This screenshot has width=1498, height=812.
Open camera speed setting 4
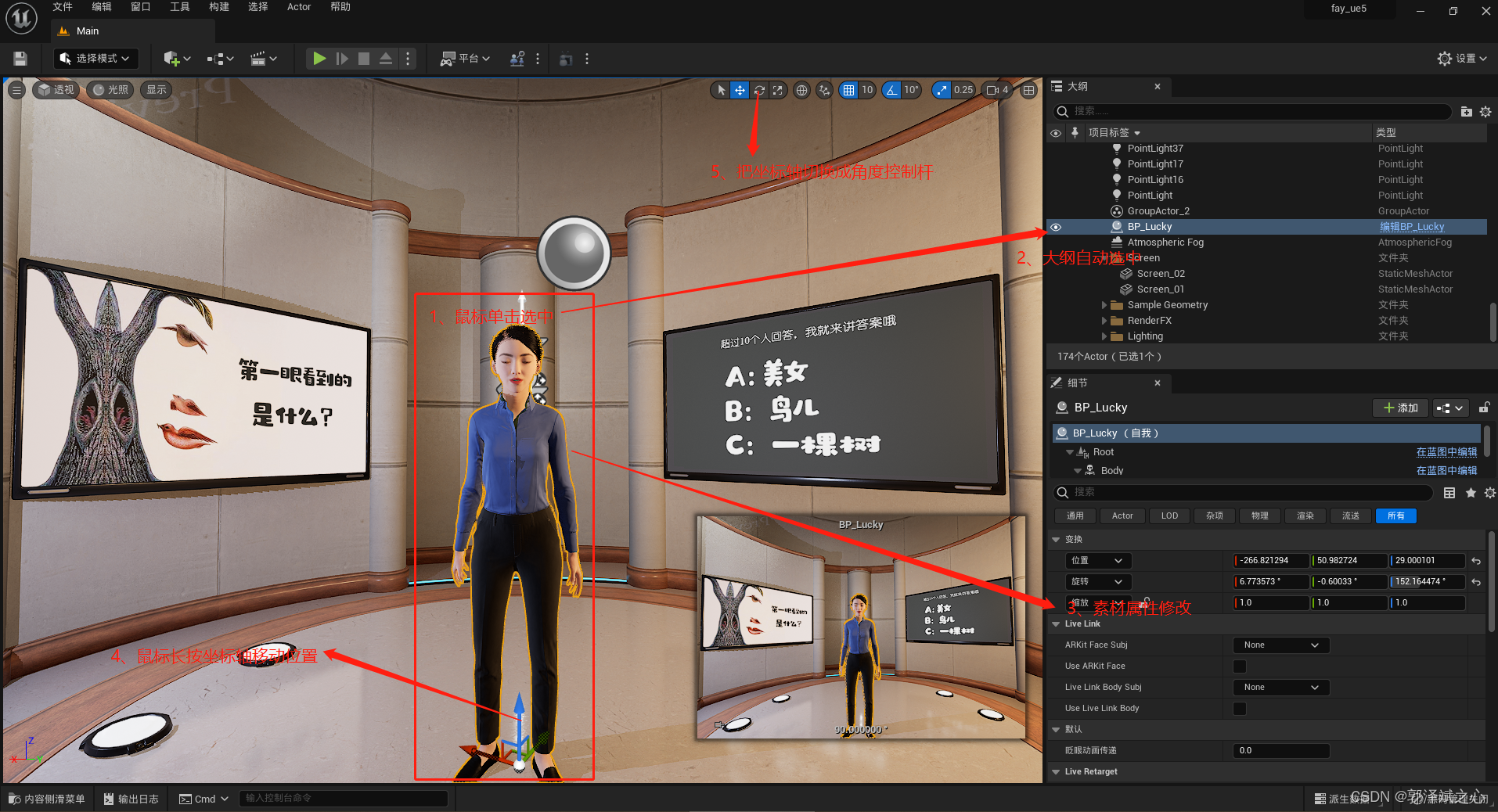[997, 90]
